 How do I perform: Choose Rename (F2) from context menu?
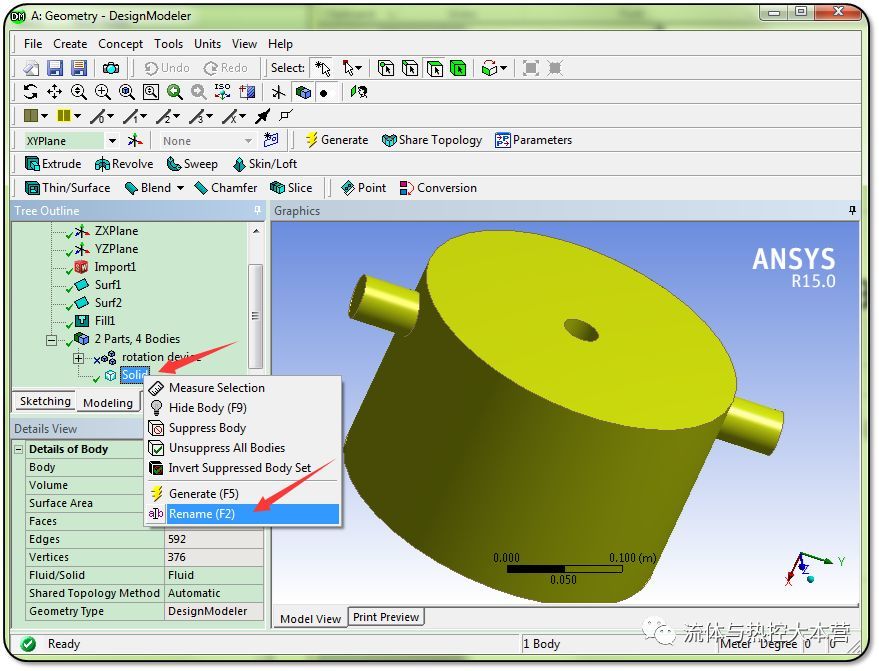243,514
